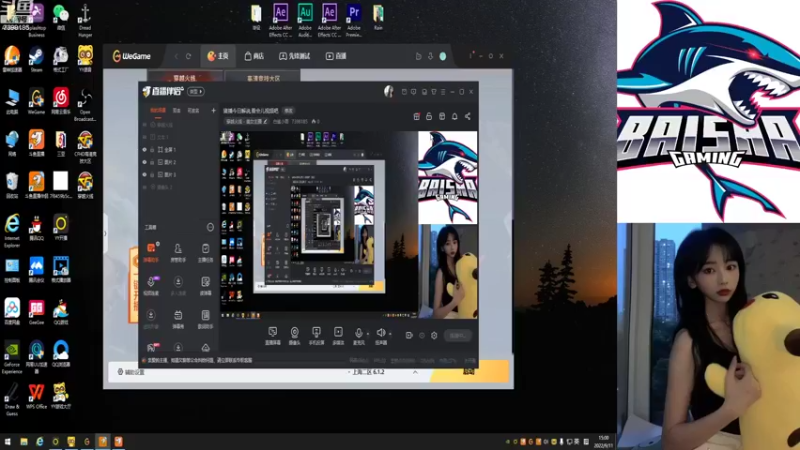Select the first orange scene tab in companion

pyautogui.click(x=158, y=110)
